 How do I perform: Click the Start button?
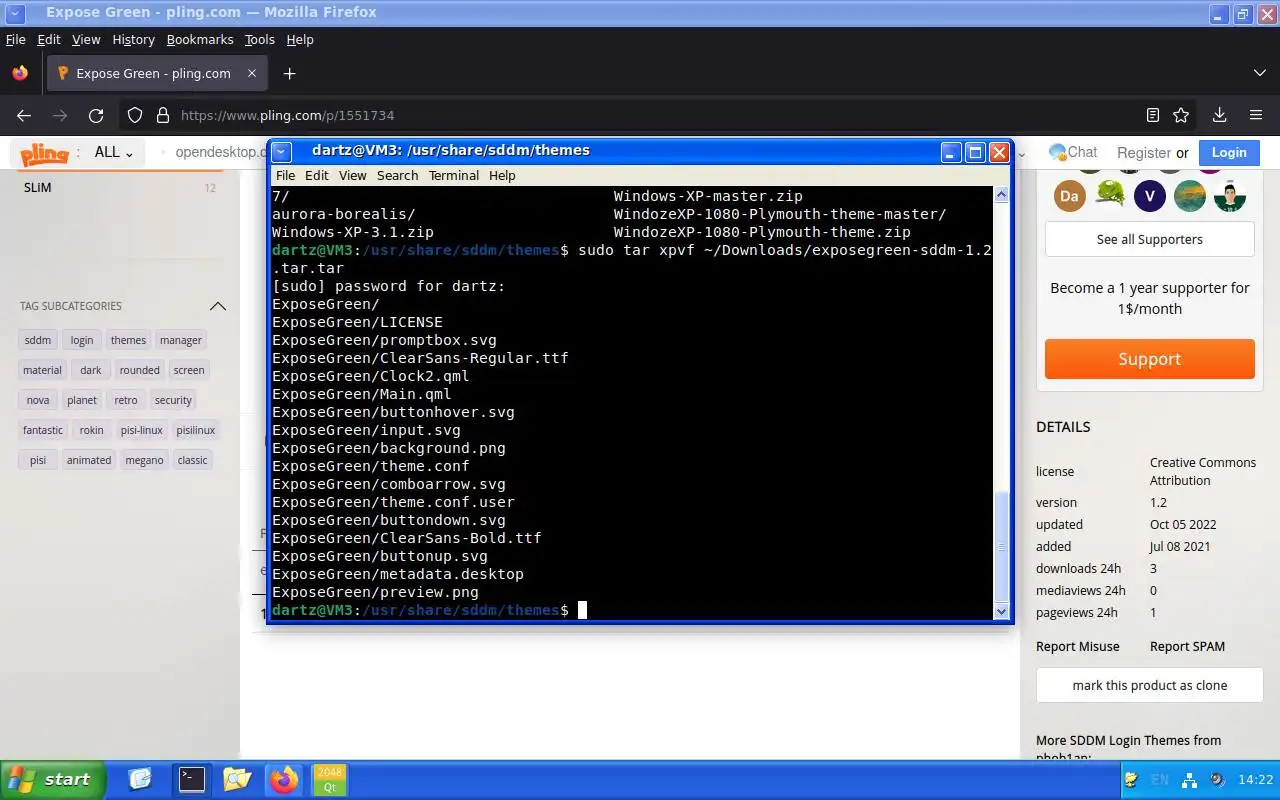click(53, 779)
